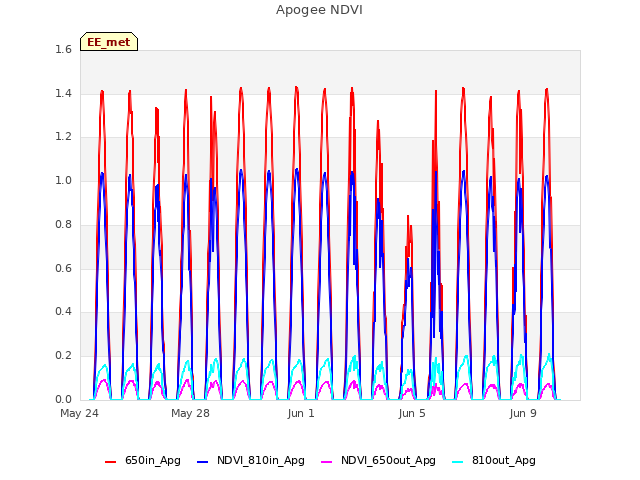Select the 650in_Apg legend label
Viewport: 640px width, 480px height.
153,461
